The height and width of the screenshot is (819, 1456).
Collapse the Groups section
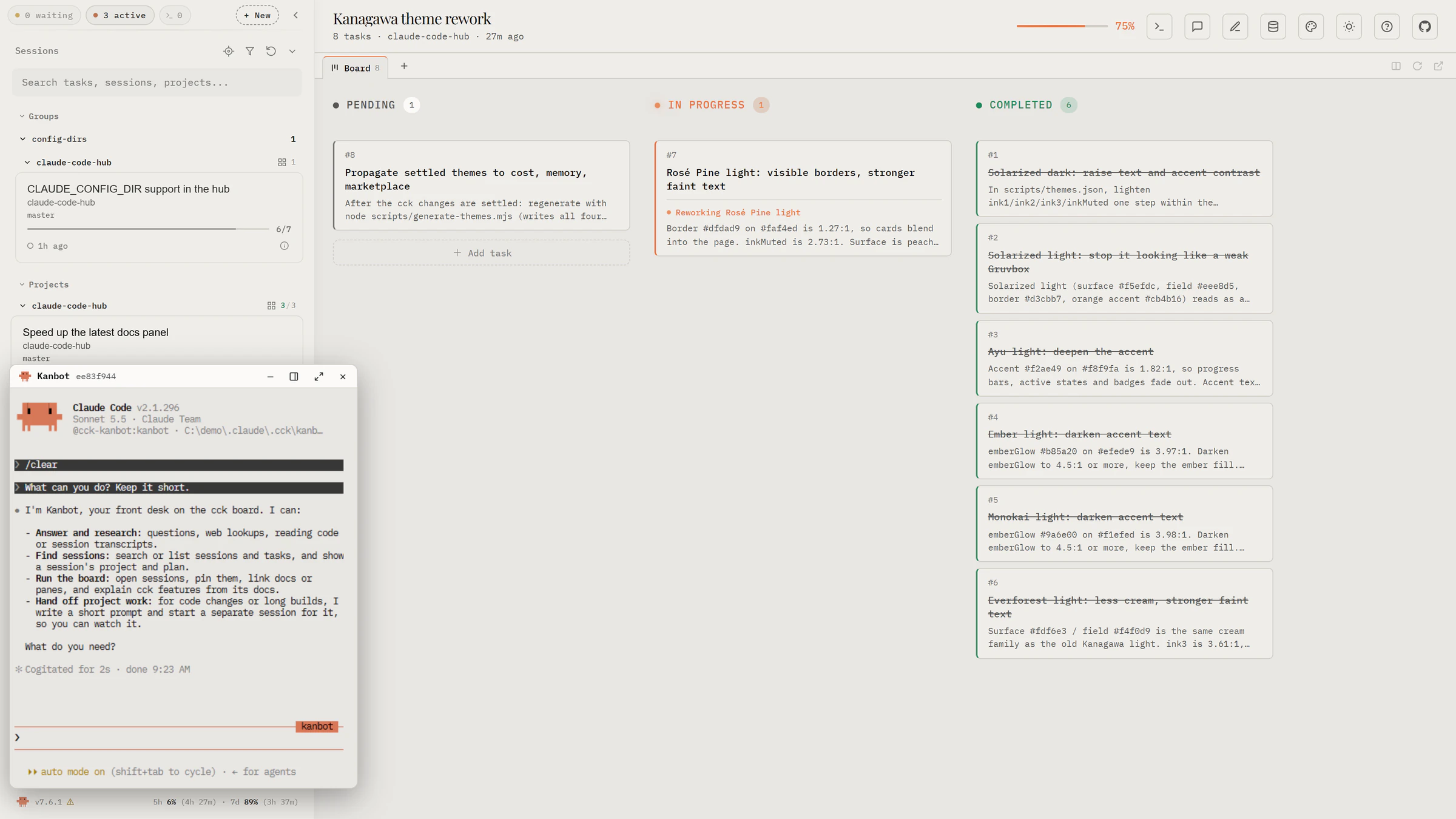click(x=39, y=116)
